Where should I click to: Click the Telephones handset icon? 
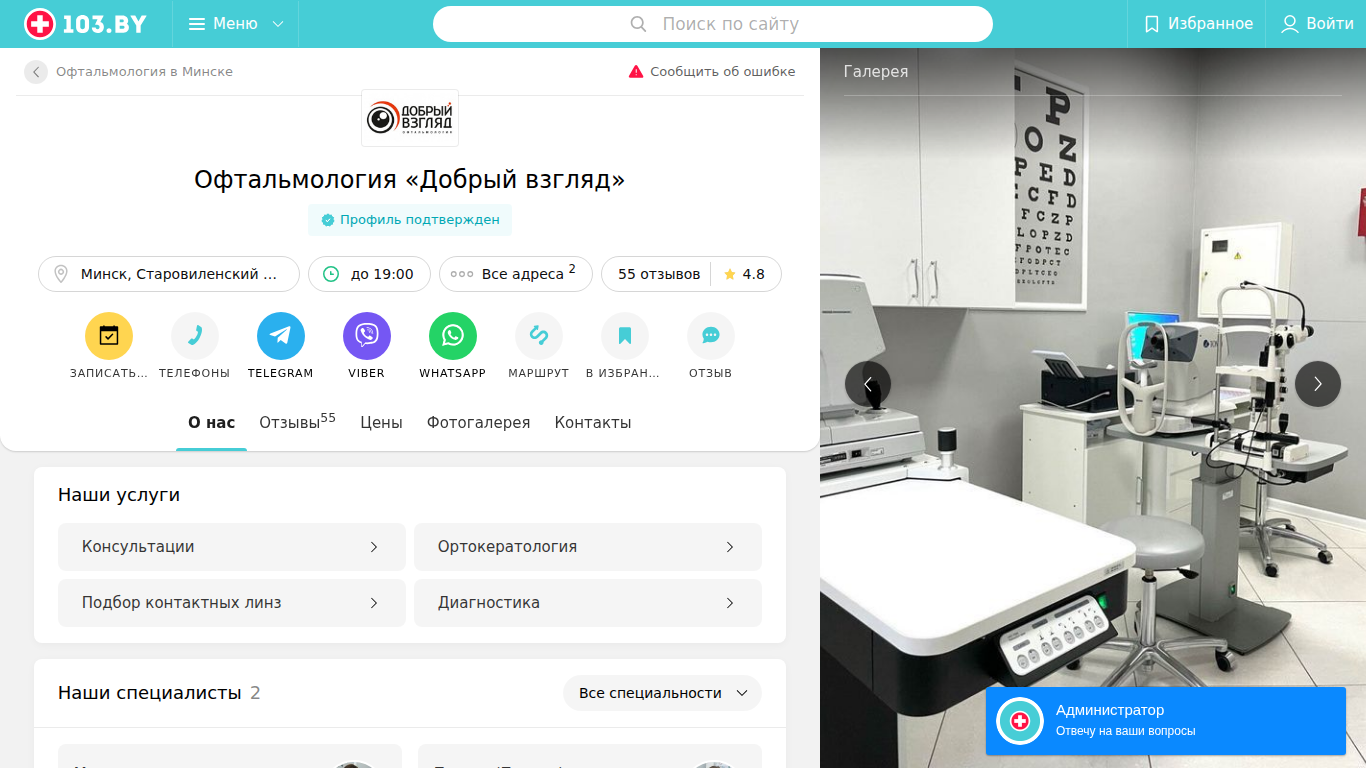[195, 336]
